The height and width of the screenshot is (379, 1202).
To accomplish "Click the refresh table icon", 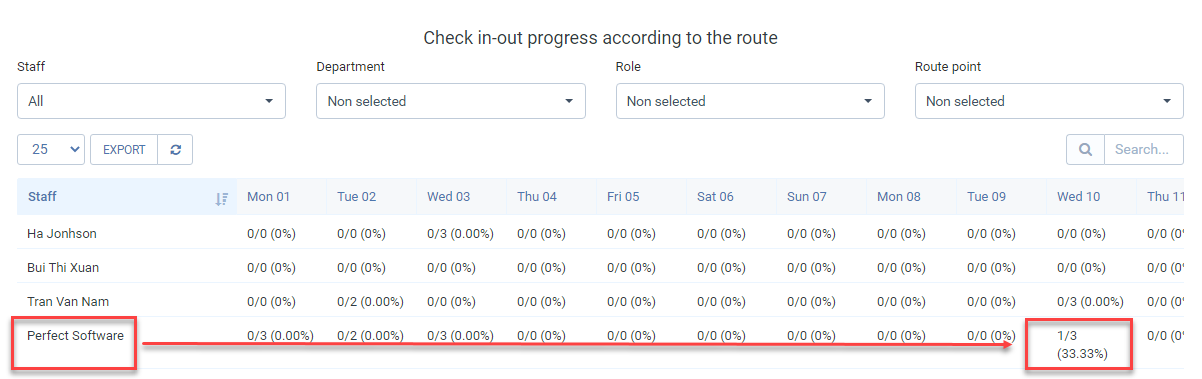I will (175, 149).
